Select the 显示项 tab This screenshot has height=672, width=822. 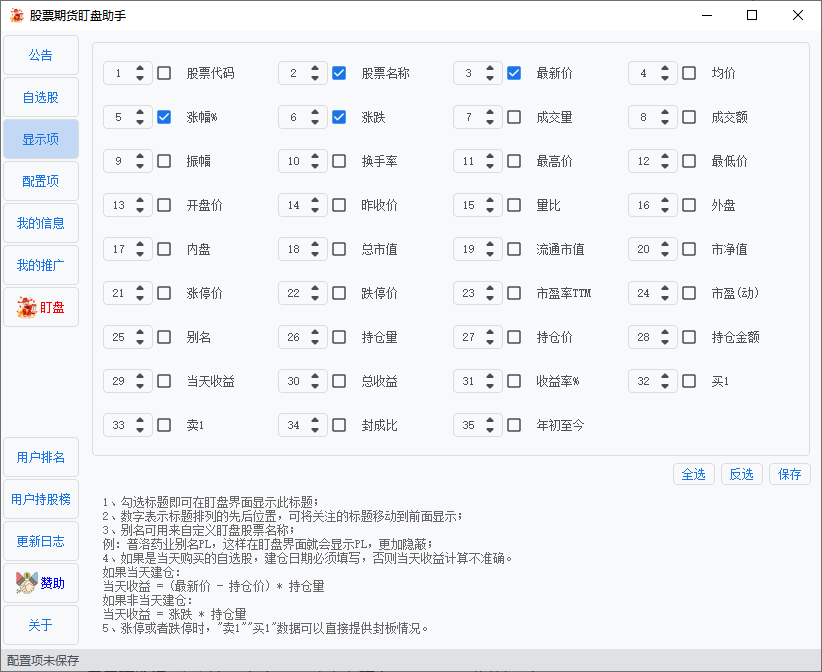41,139
